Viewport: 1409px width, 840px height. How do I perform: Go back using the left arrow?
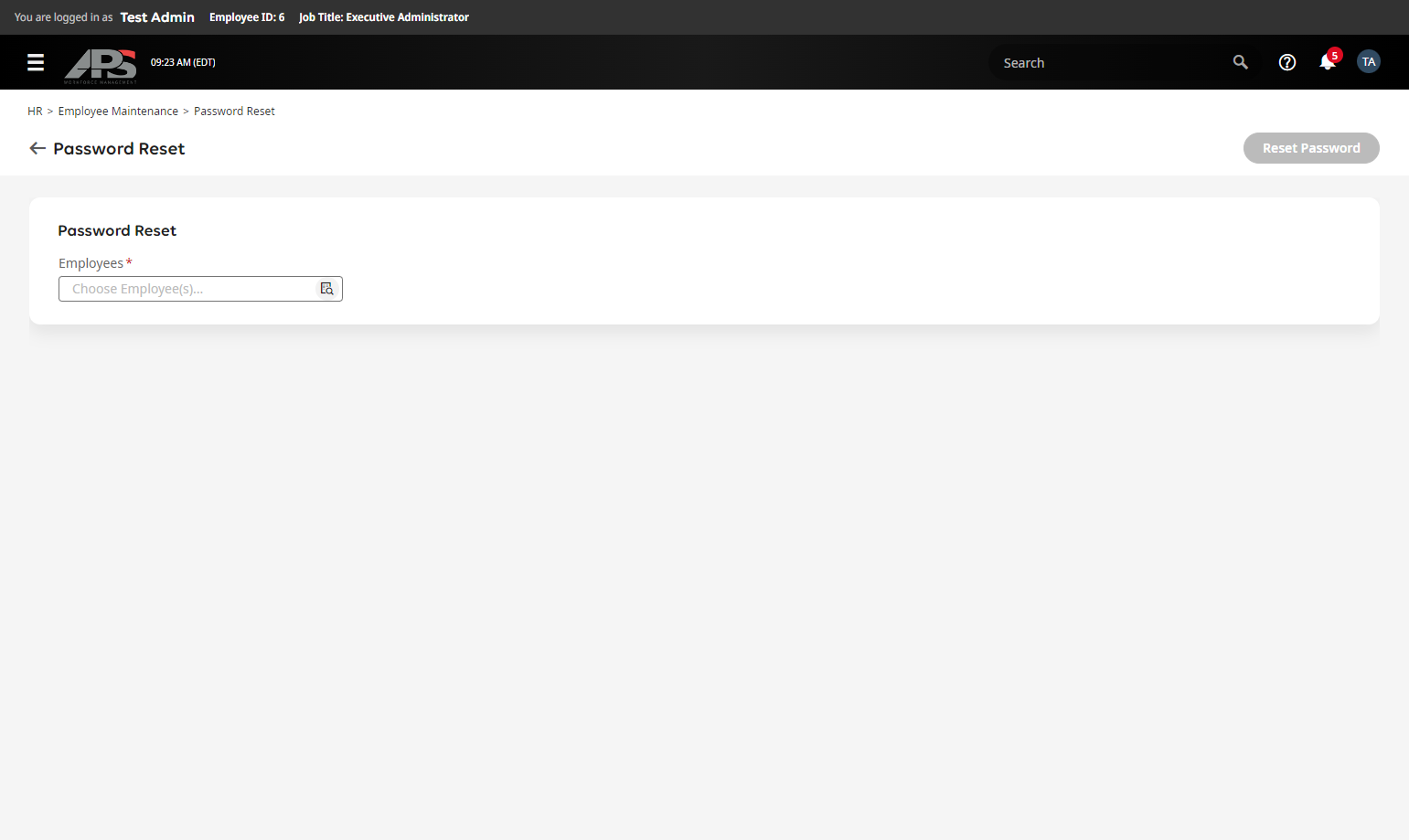[x=37, y=148]
